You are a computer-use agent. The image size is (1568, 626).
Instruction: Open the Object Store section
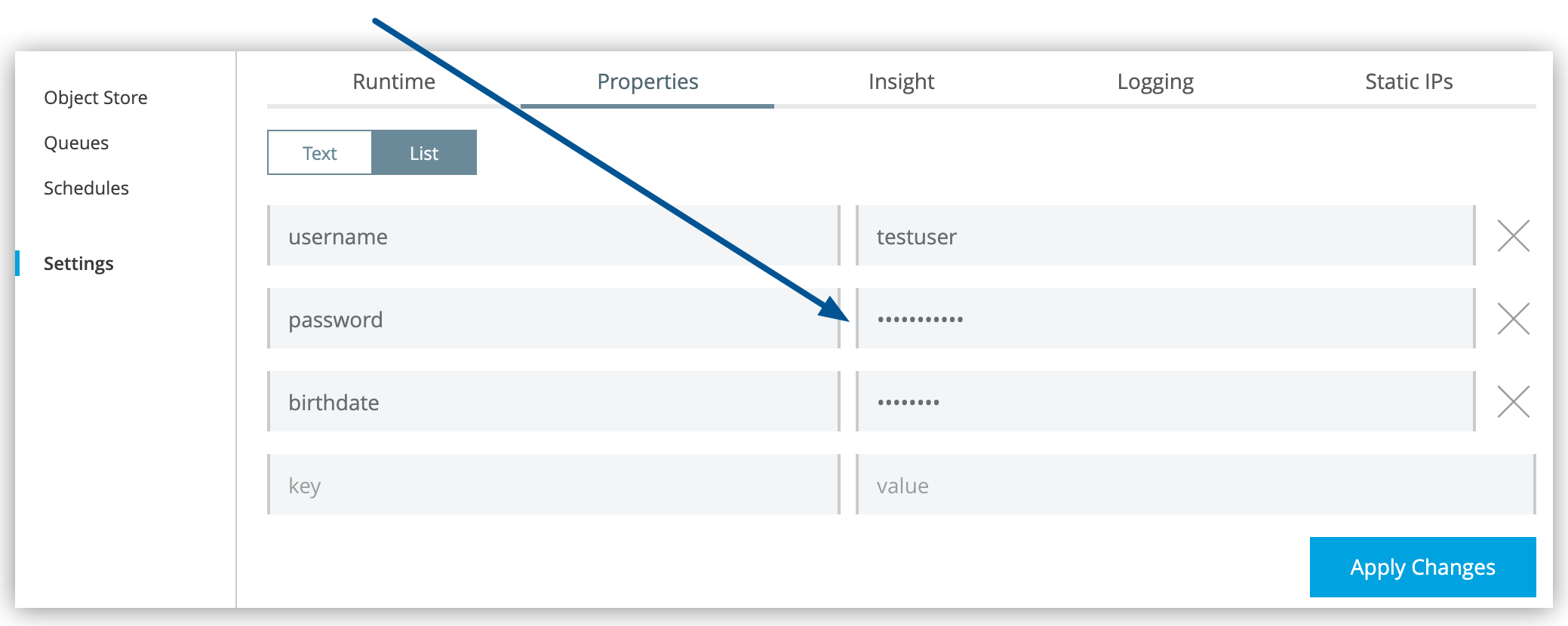click(x=95, y=97)
